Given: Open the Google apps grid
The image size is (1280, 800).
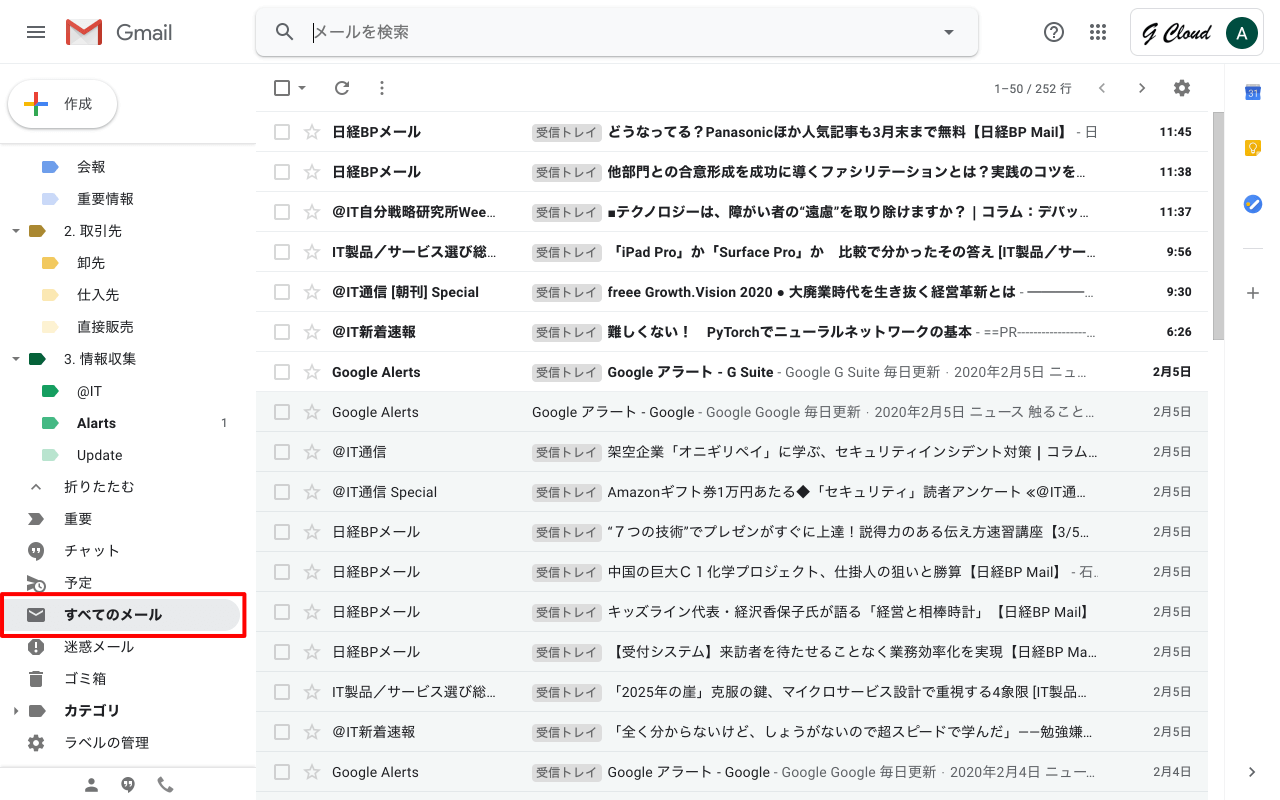Looking at the screenshot, I should click(1098, 32).
